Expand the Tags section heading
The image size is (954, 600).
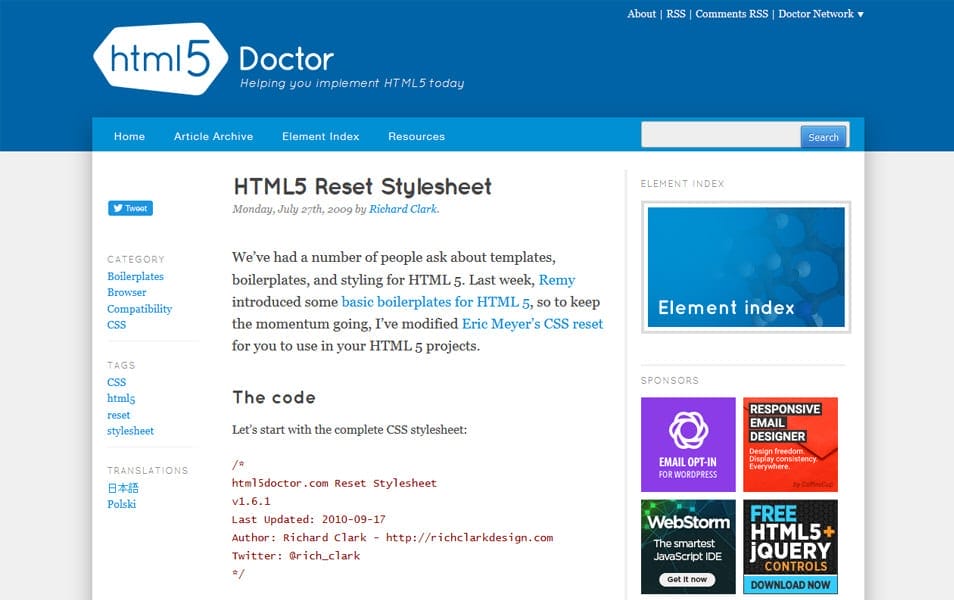(121, 365)
